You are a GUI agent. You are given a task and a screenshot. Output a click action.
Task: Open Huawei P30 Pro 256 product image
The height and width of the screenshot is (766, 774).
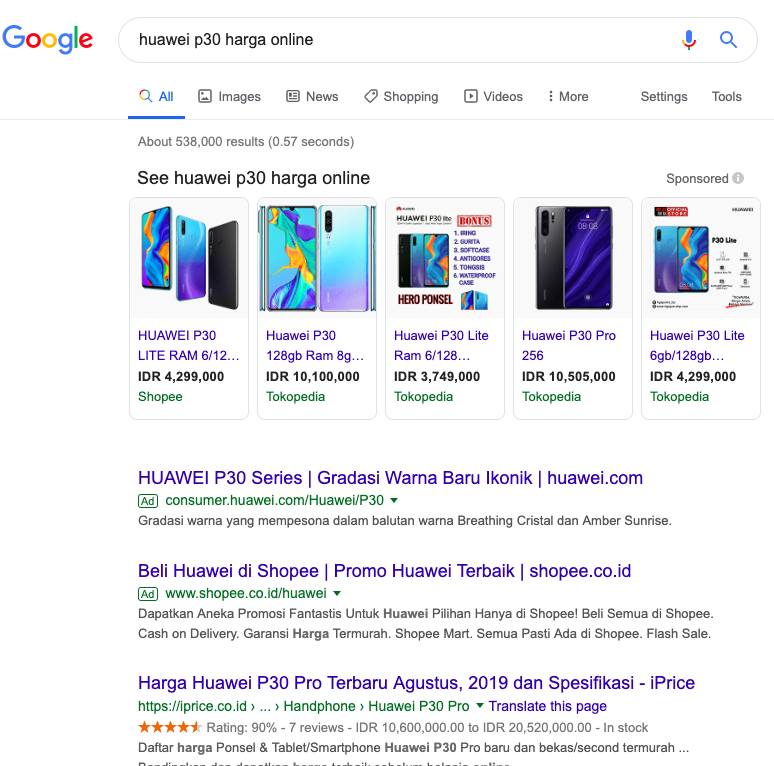[x=573, y=258]
